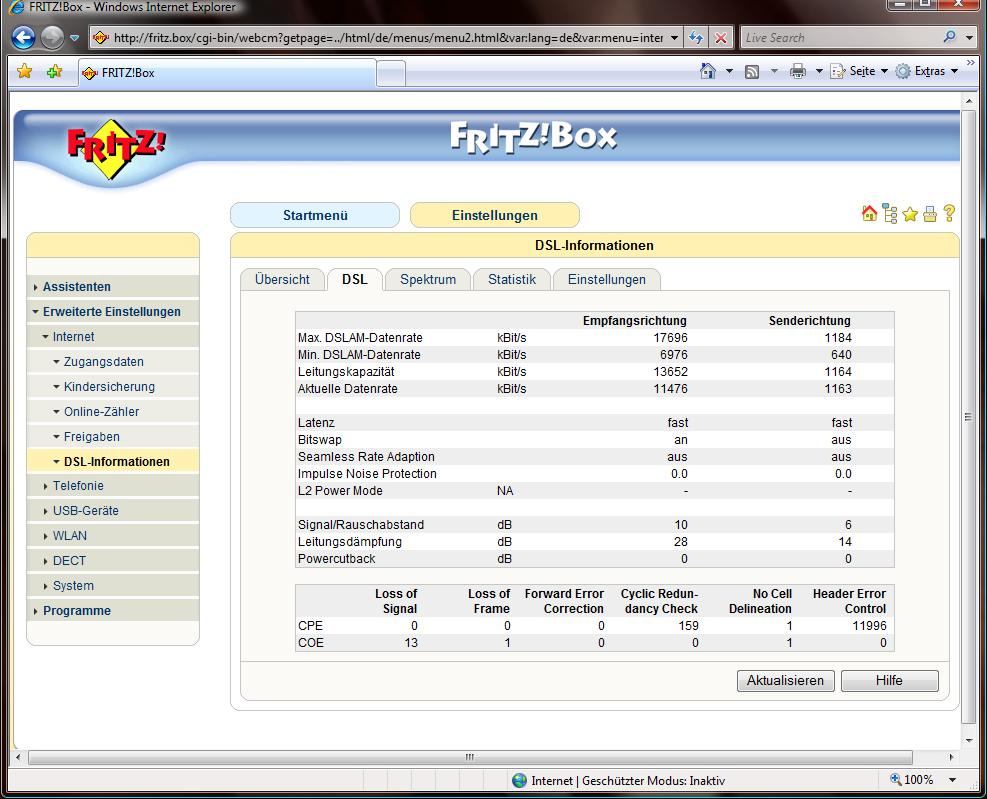Click the Header Error Control value 11996
The width and height of the screenshot is (987, 799).
pos(869,626)
